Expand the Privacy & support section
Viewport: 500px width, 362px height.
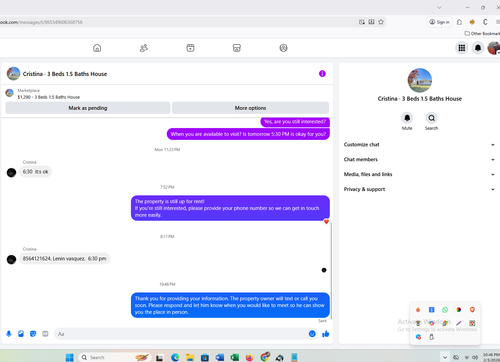[419, 189]
